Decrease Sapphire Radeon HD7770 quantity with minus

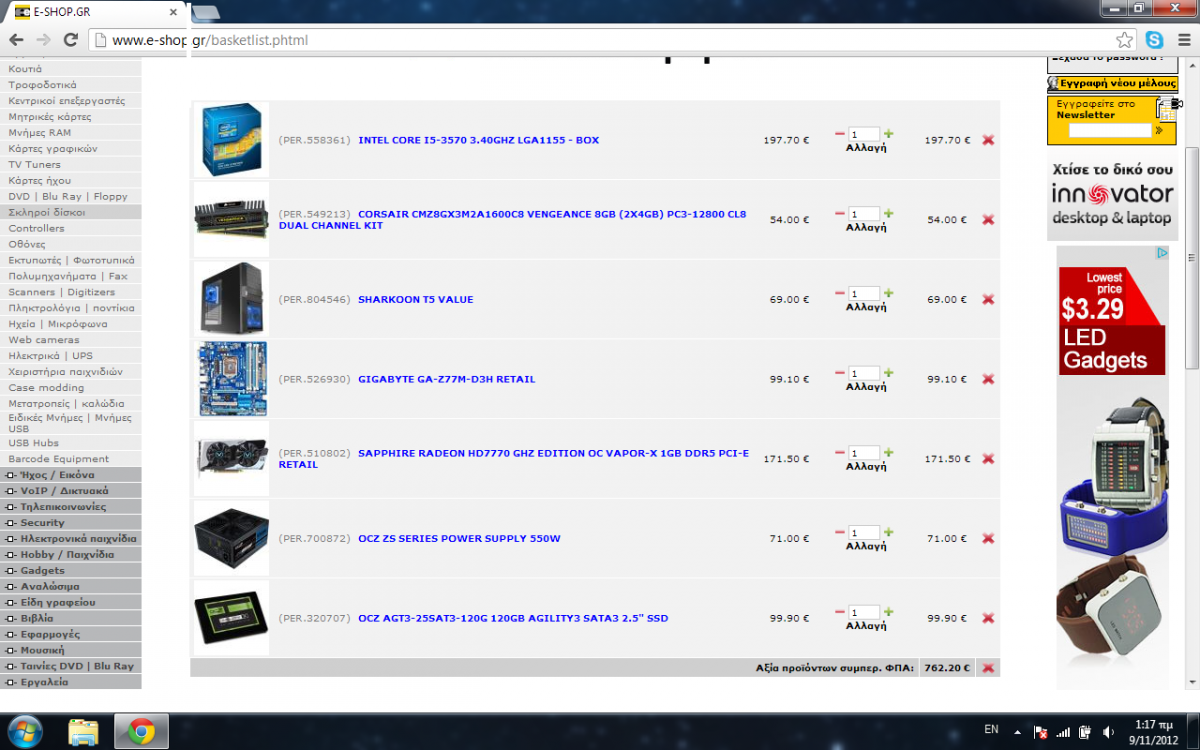tap(839, 452)
